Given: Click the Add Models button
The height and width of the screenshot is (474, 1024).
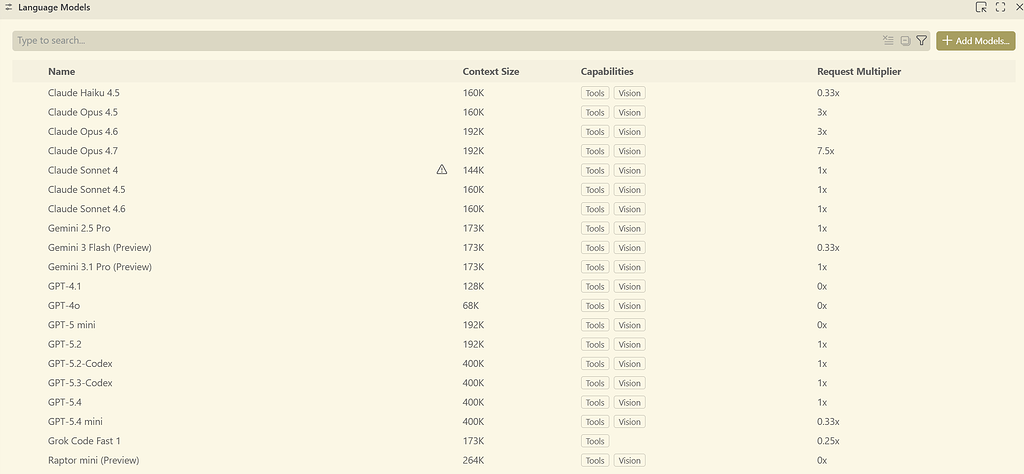Looking at the screenshot, I should tap(976, 40).
